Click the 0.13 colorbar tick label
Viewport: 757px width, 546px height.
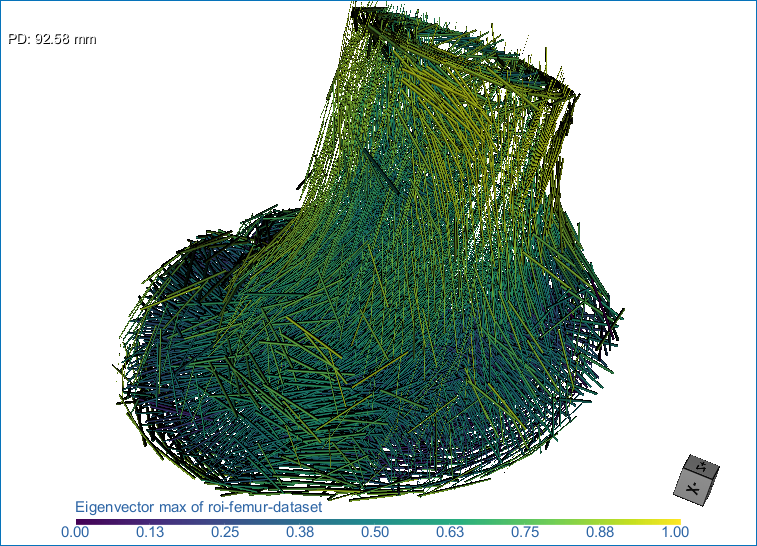point(150,532)
